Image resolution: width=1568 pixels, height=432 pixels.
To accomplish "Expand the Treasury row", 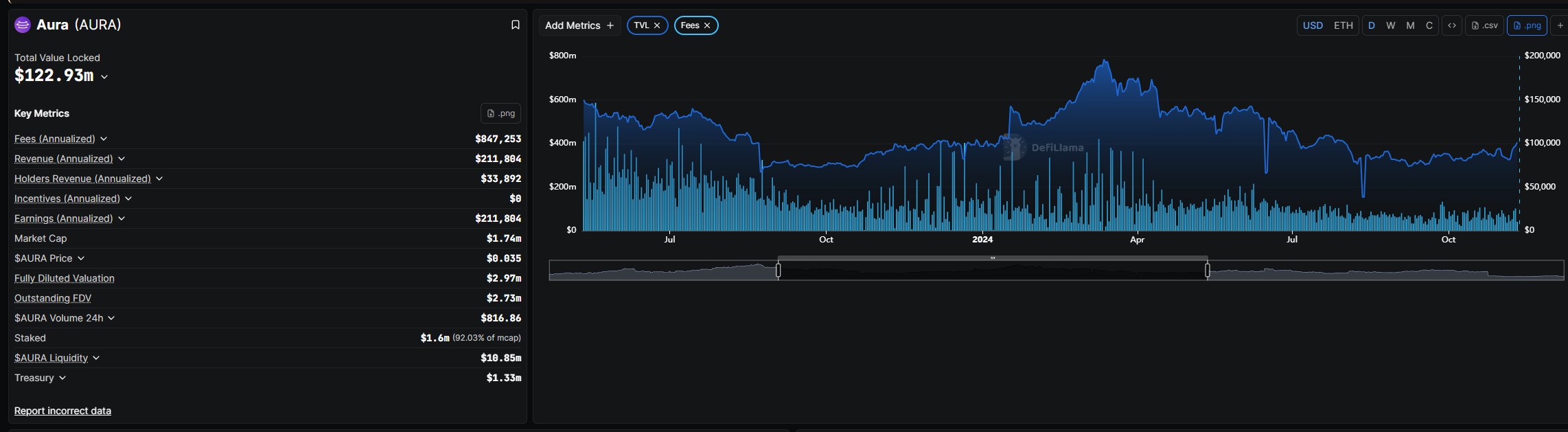I will (x=62, y=378).
